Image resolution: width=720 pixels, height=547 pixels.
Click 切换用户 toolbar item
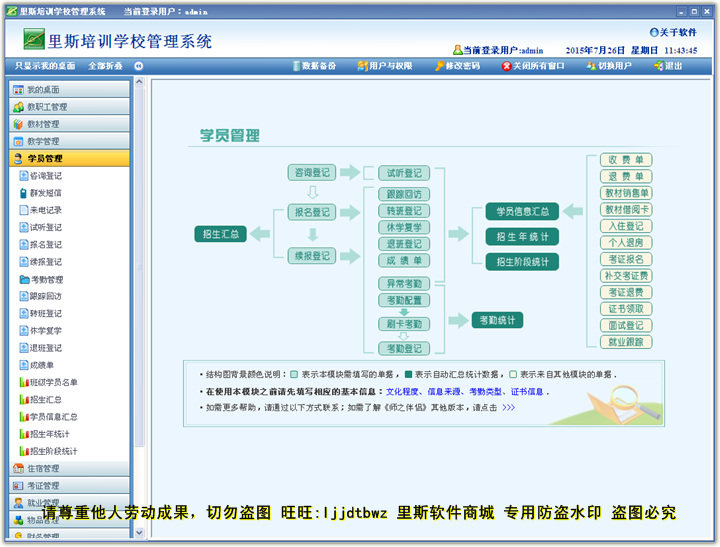tap(609, 66)
